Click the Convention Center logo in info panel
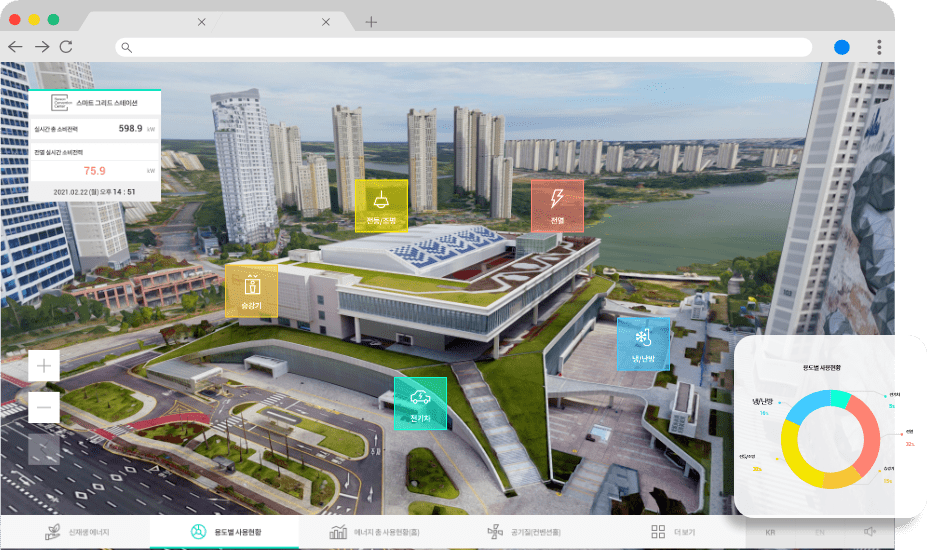929x550 pixels. point(62,103)
